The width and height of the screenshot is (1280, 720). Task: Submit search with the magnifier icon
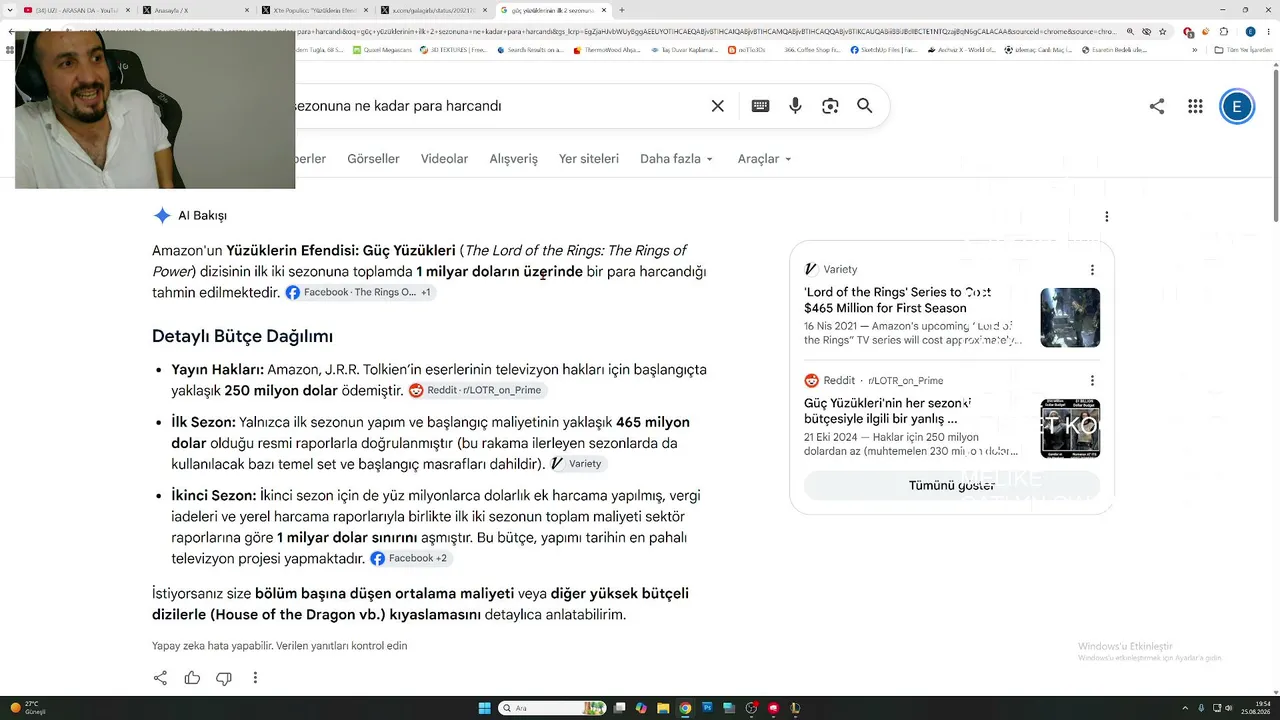(x=865, y=106)
